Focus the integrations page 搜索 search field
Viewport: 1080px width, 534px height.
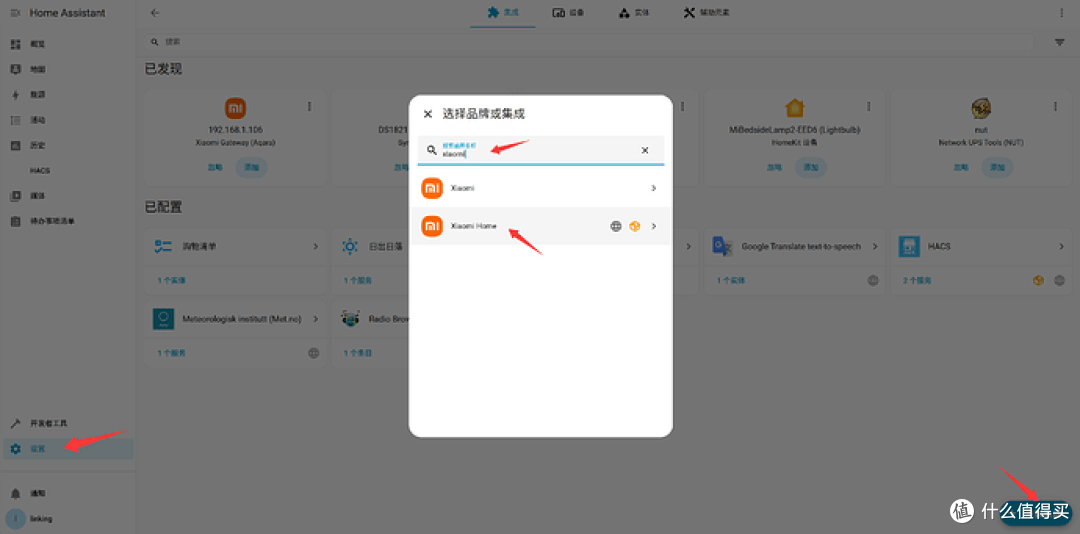click(590, 42)
